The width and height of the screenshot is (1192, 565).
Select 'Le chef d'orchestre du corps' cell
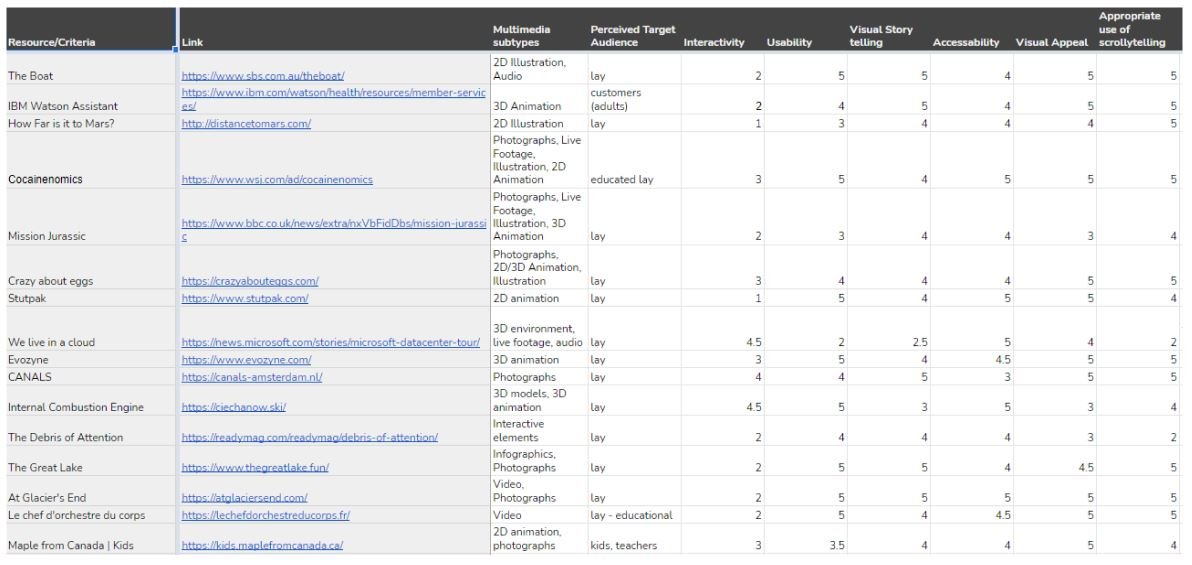click(x=90, y=515)
